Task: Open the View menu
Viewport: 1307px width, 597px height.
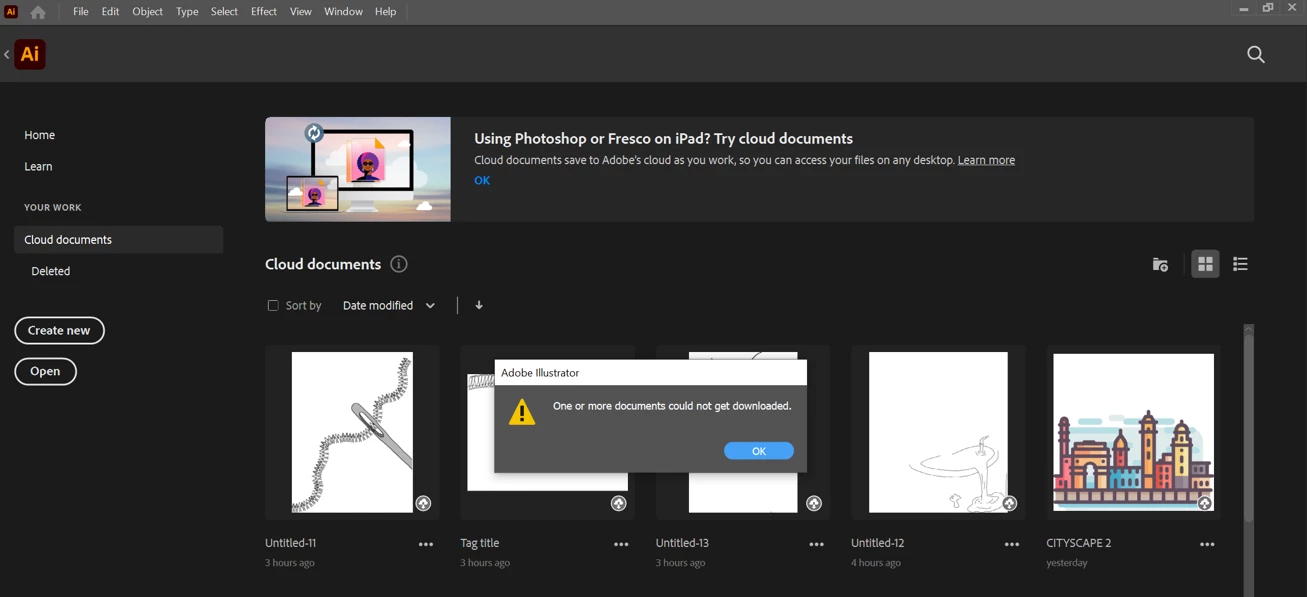Action: 301,12
